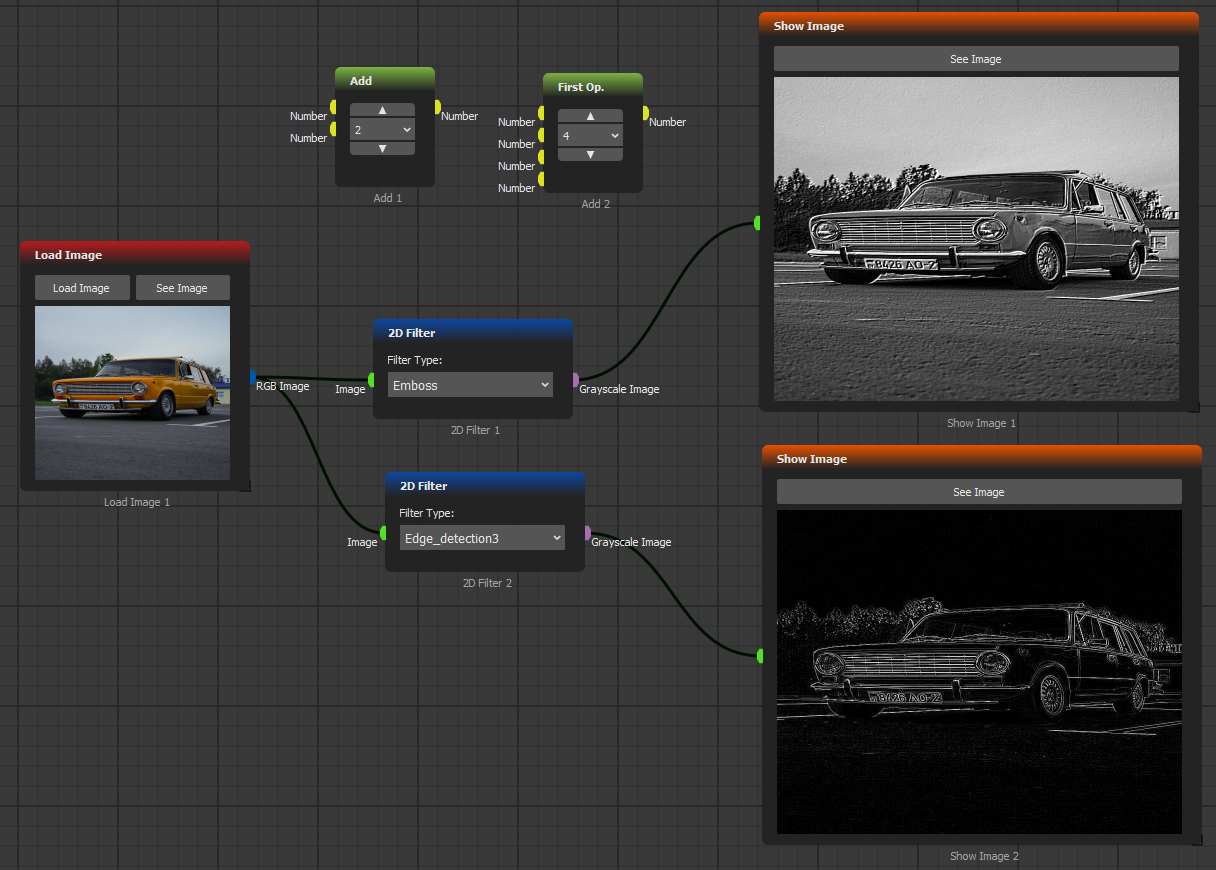
Task: Click See Image button in Show Image 2
Action: pos(978,492)
